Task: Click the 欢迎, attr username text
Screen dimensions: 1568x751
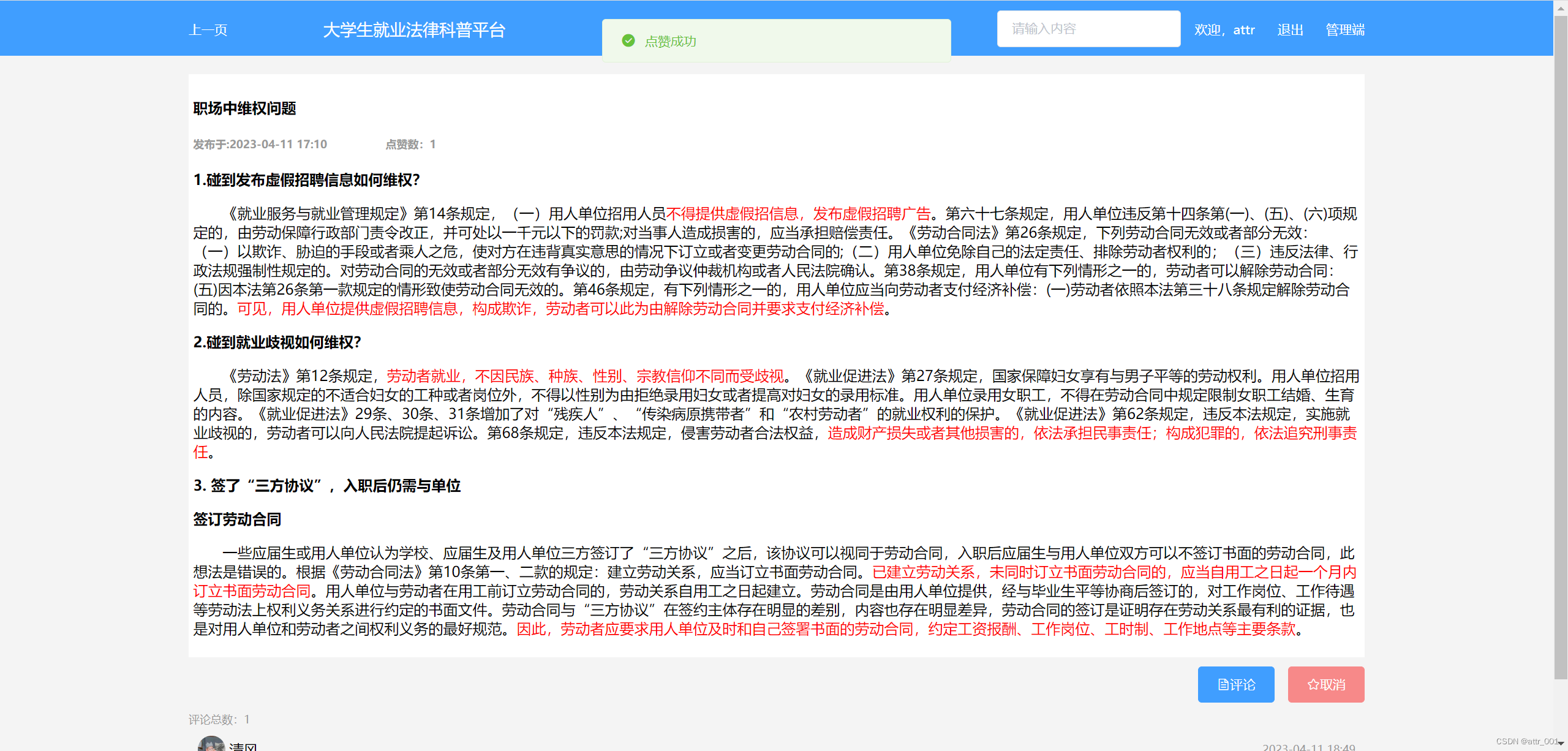Action: [x=1224, y=30]
